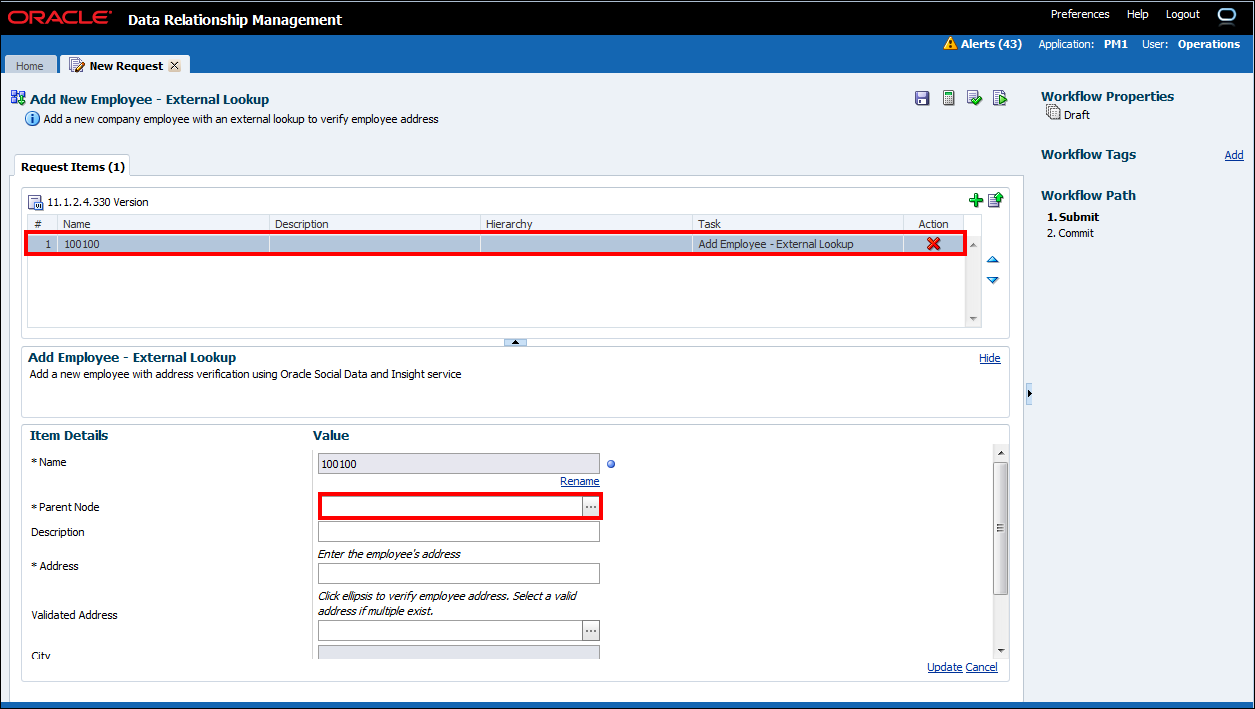
Task: Click the Save request icon
Action: pyautogui.click(x=922, y=98)
